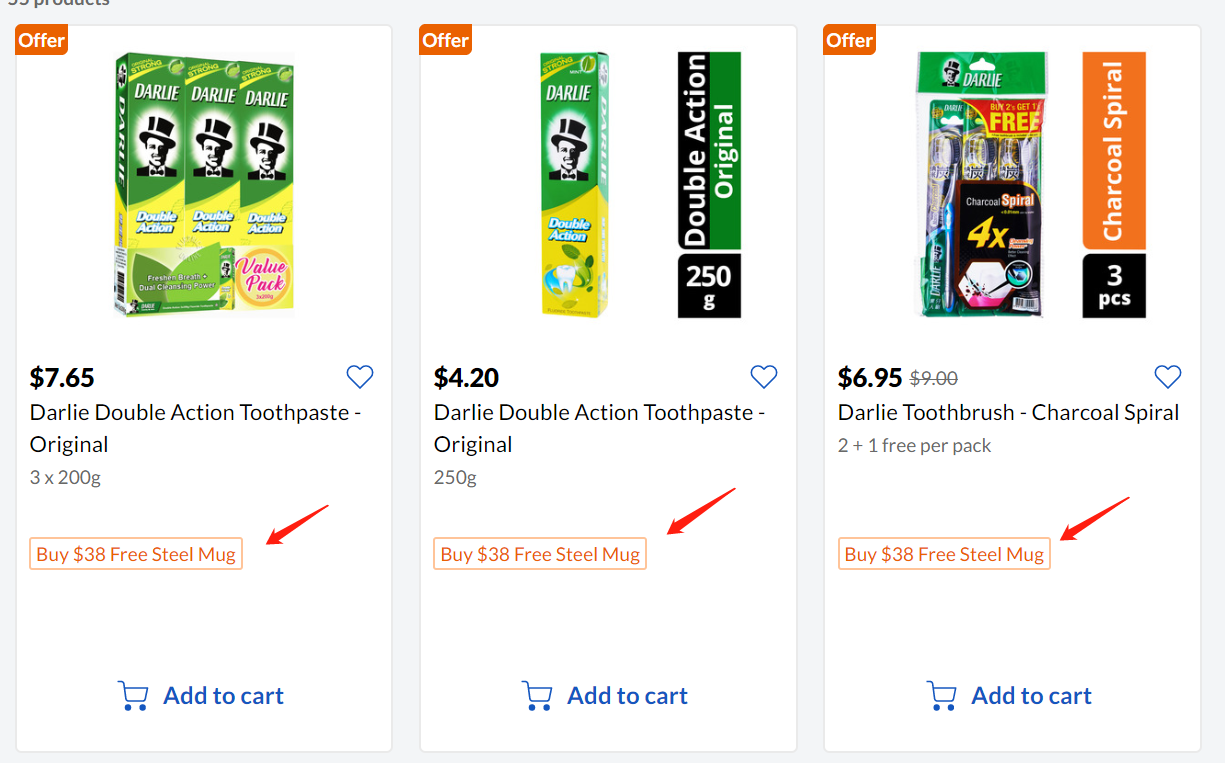The image size is (1225, 763).
Task: Click the Offer badge on the value pack toothpaste
Action: pos(41,40)
